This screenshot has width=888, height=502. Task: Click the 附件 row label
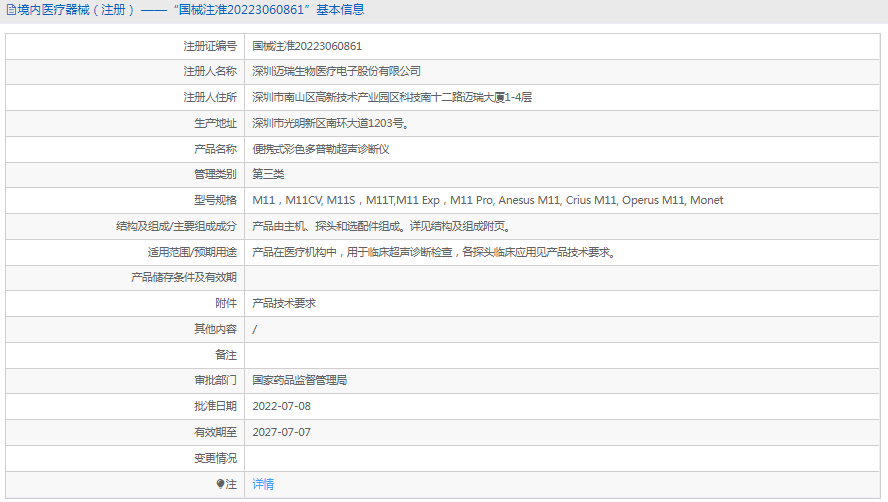point(226,304)
